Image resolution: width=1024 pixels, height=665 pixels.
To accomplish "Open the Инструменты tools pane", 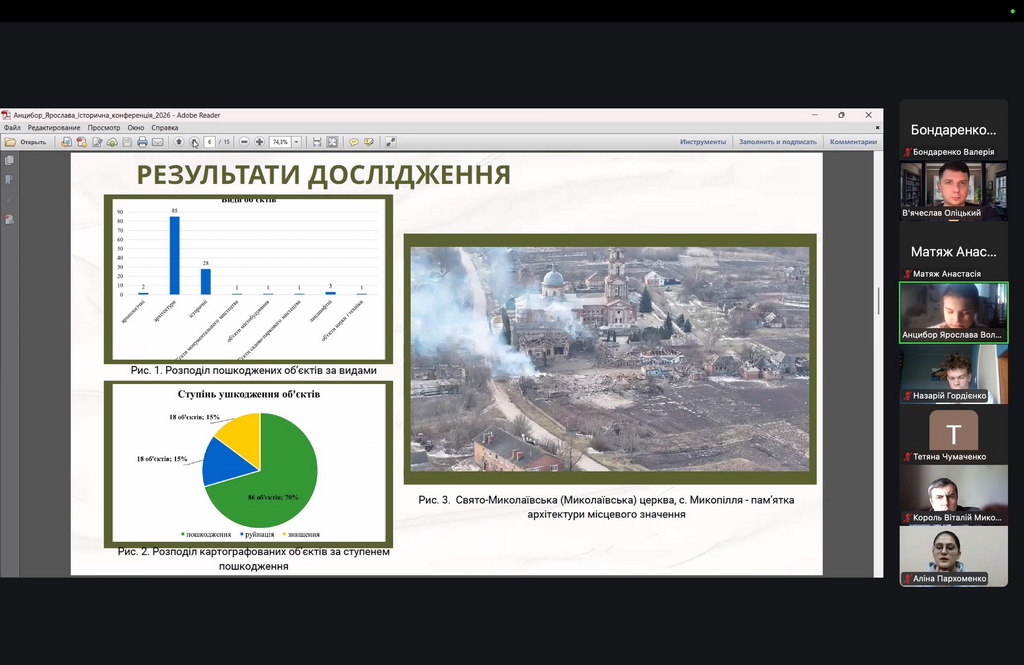I will [x=703, y=142].
